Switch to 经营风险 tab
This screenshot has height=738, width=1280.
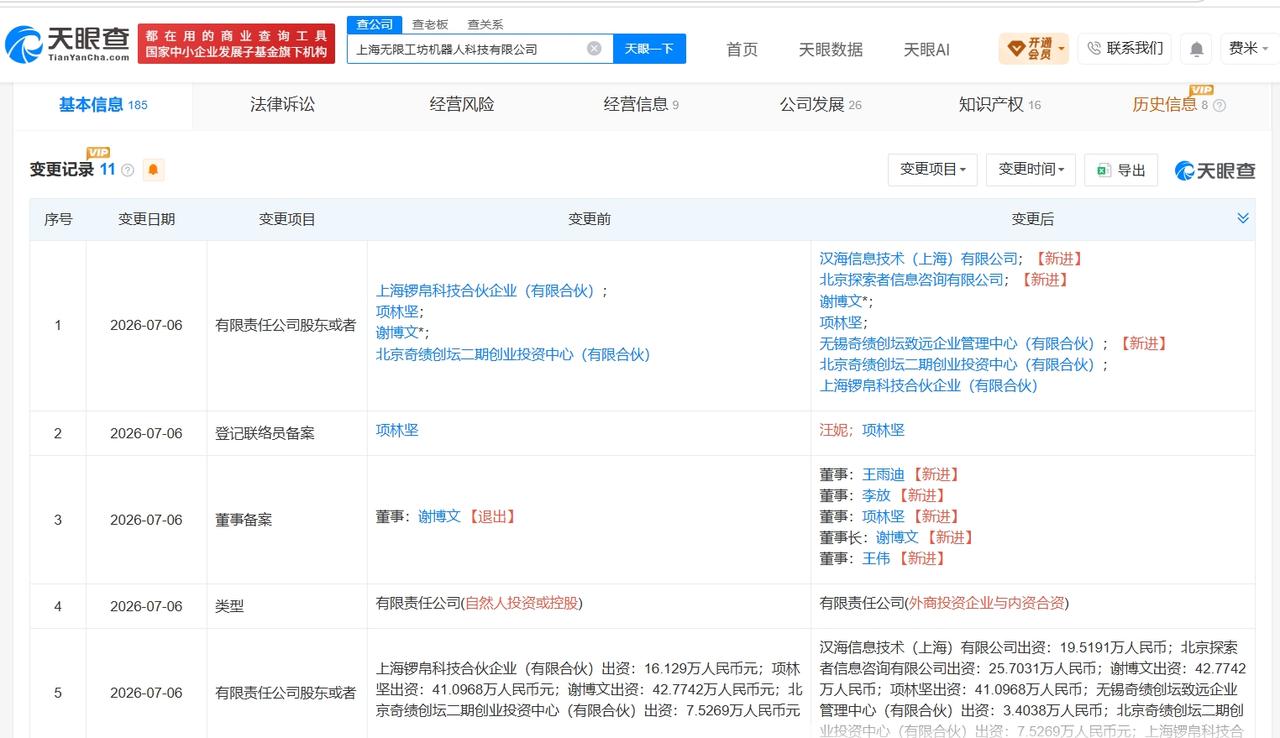[x=462, y=104]
